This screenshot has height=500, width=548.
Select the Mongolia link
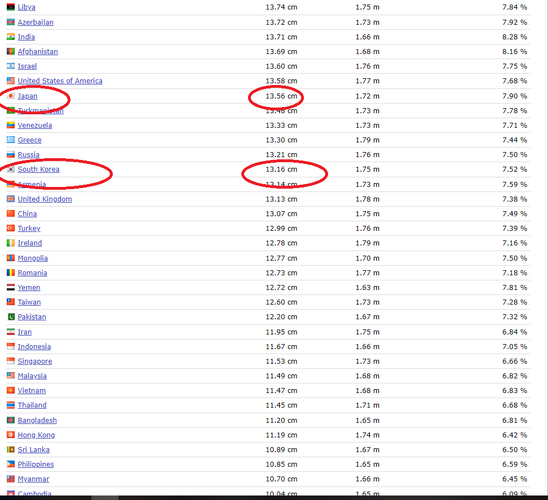pyautogui.click(x=33, y=258)
